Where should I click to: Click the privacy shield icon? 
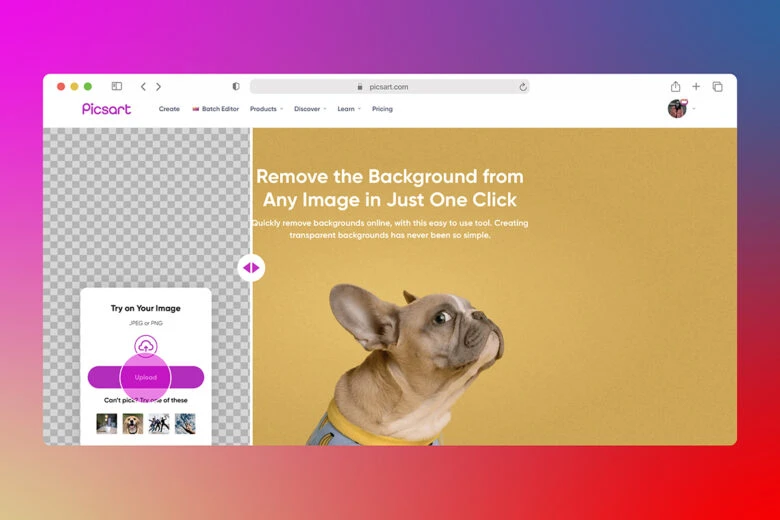pos(236,87)
